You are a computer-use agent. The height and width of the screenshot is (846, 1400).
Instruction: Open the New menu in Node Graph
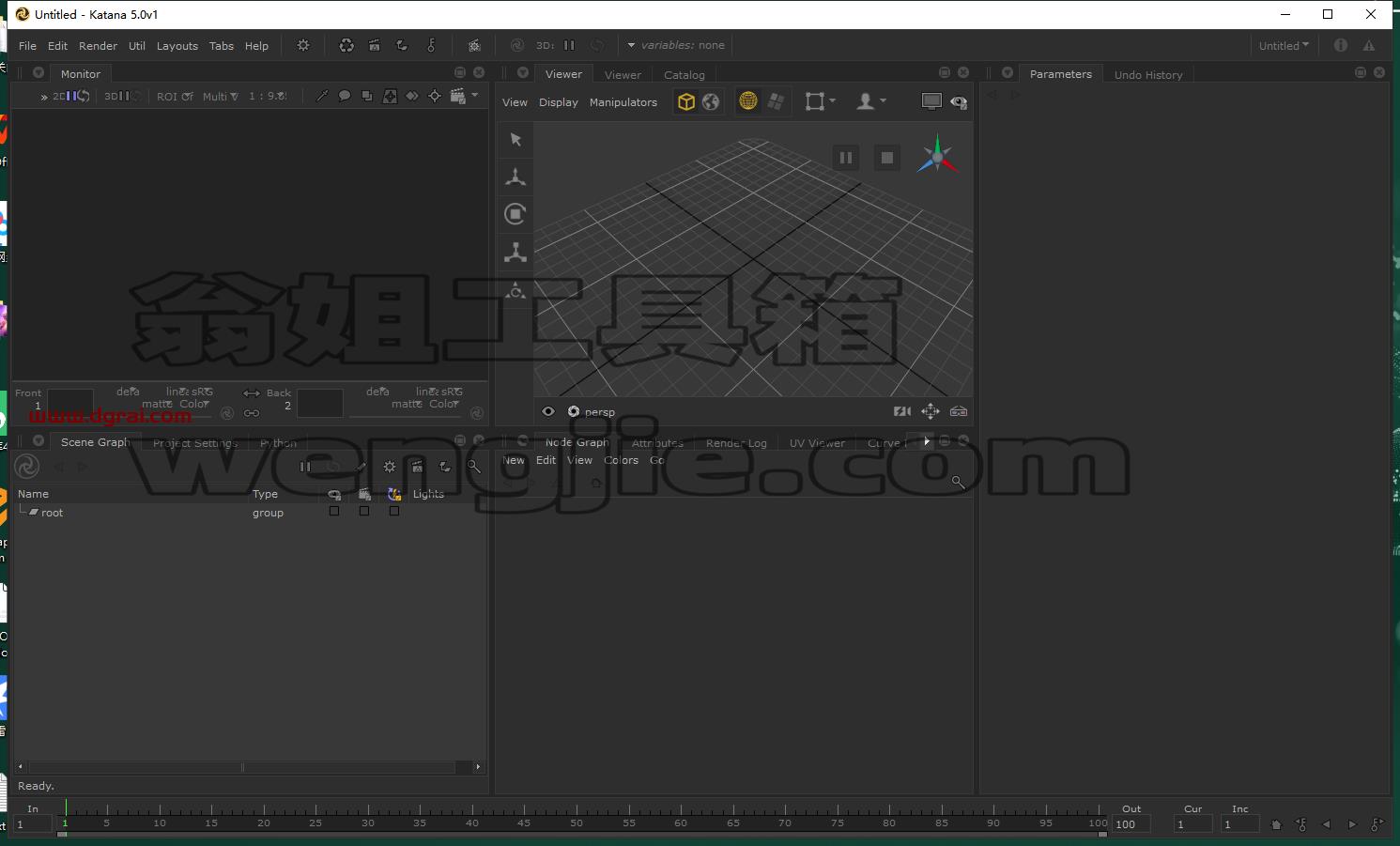click(514, 460)
